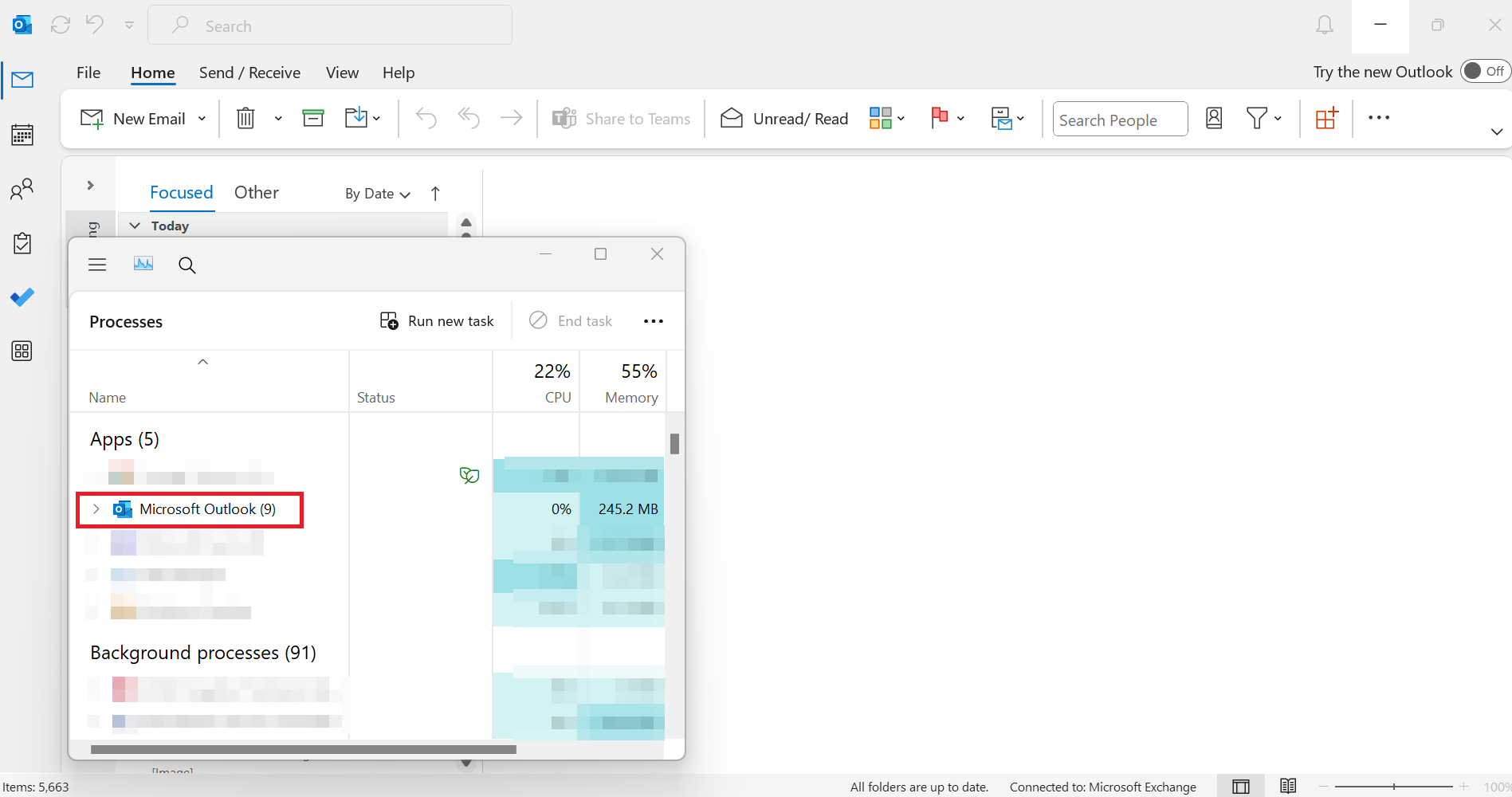Image resolution: width=1512 pixels, height=797 pixels.
Task: Open the New Email dropdown arrow
Action: click(x=202, y=119)
